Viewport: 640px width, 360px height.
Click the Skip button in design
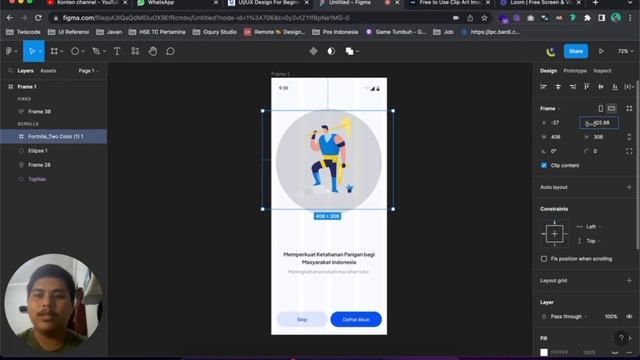(302, 319)
